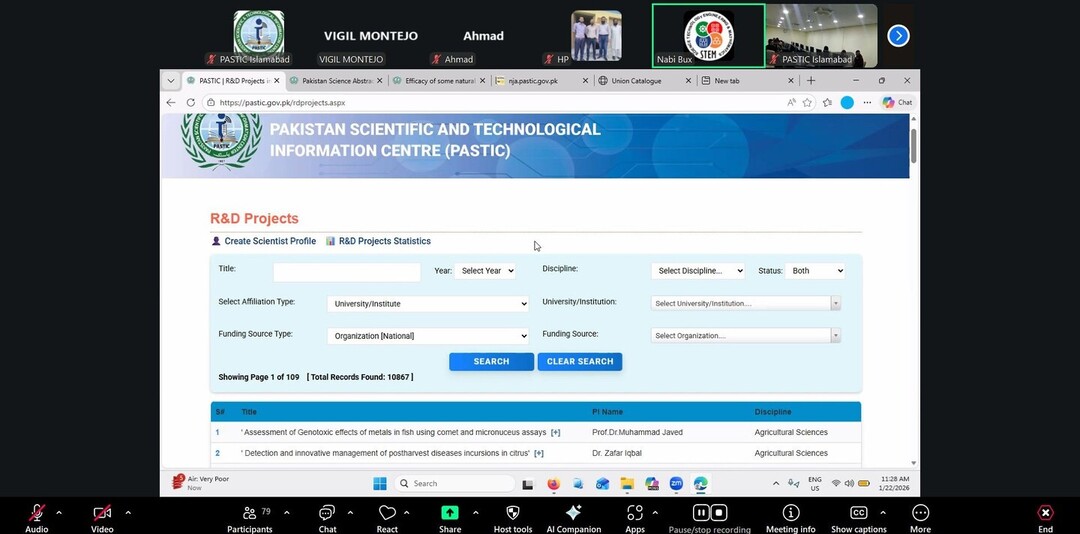1080x534 pixels.
Task: Go back in the browser
Action: tap(171, 103)
